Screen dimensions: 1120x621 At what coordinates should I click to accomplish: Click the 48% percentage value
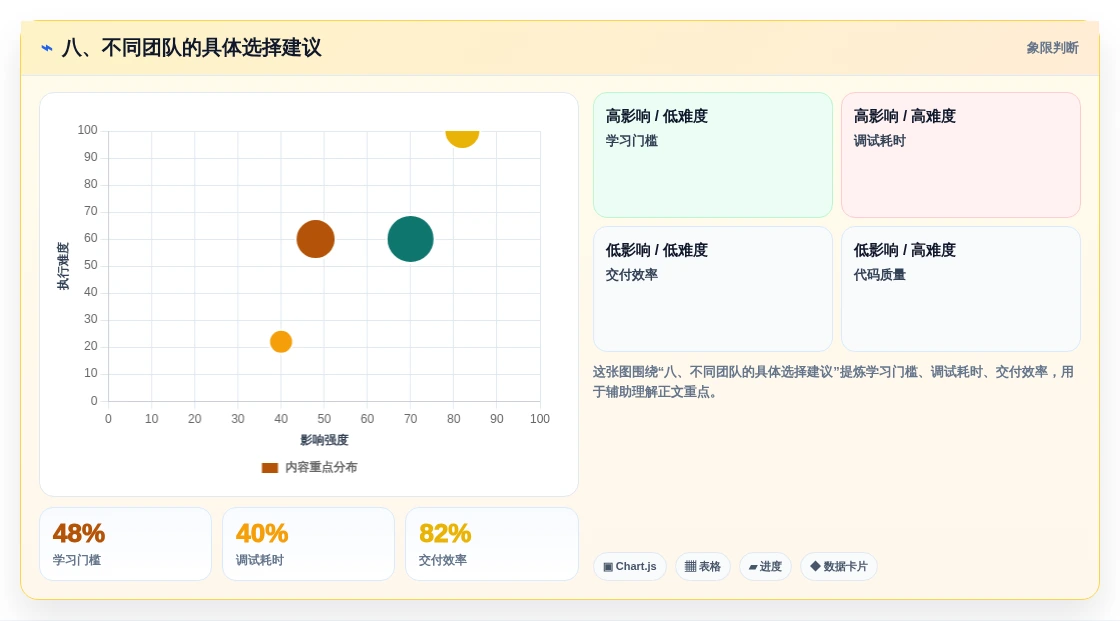click(x=79, y=533)
